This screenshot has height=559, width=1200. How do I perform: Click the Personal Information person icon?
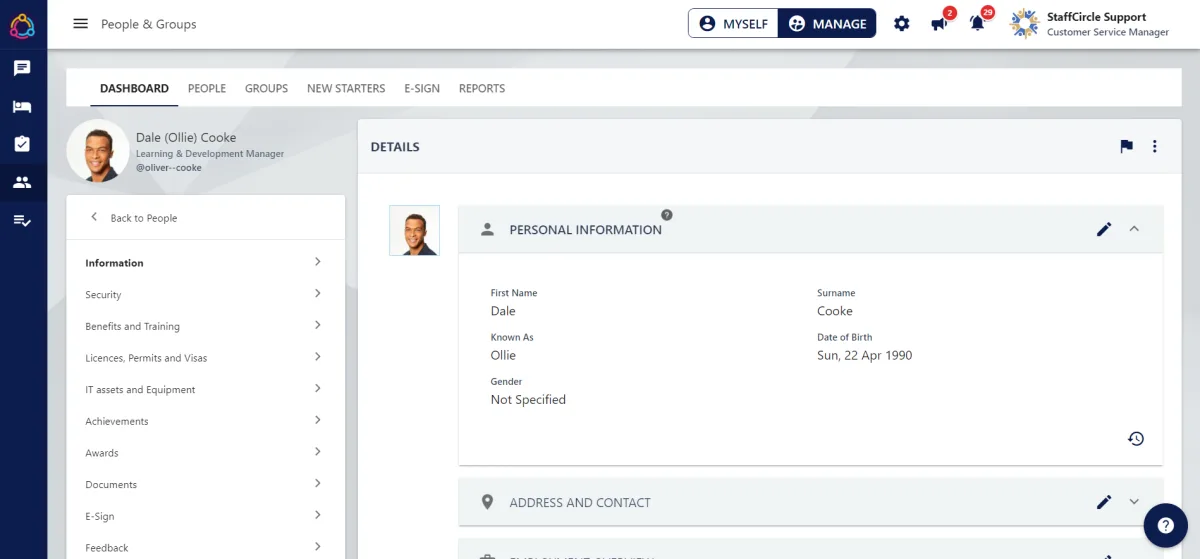click(x=488, y=229)
